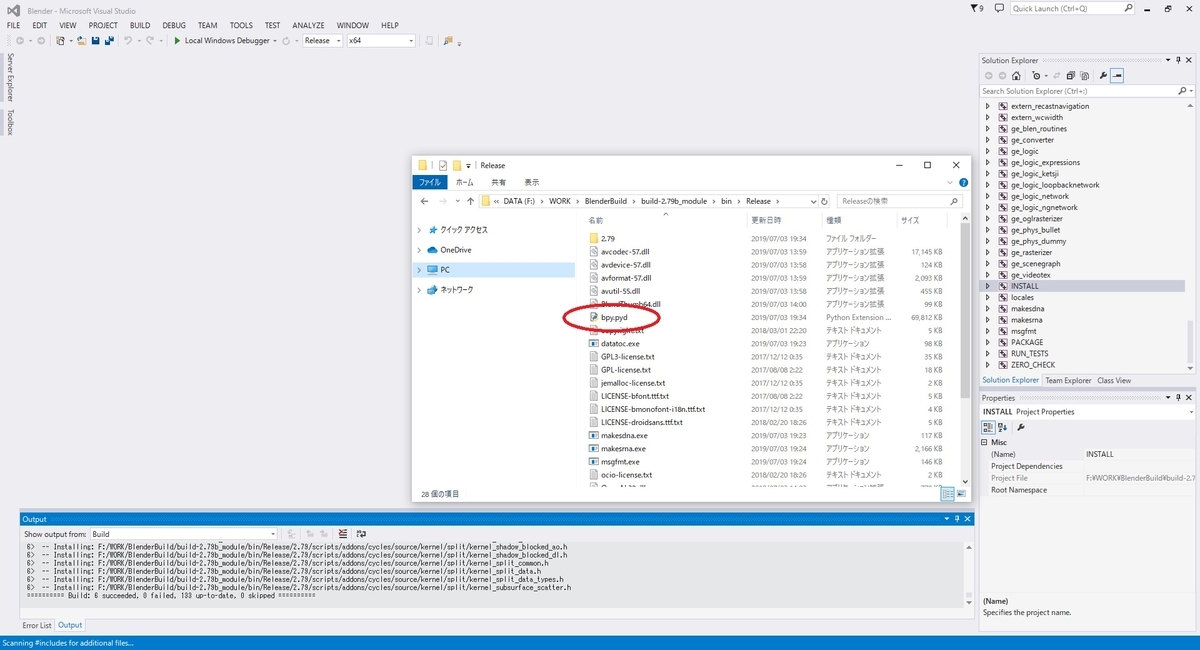The height and width of the screenshot is (650, 1200).
Task: Click the Home icon in Solution Explorer
Action: [1017, 76]
